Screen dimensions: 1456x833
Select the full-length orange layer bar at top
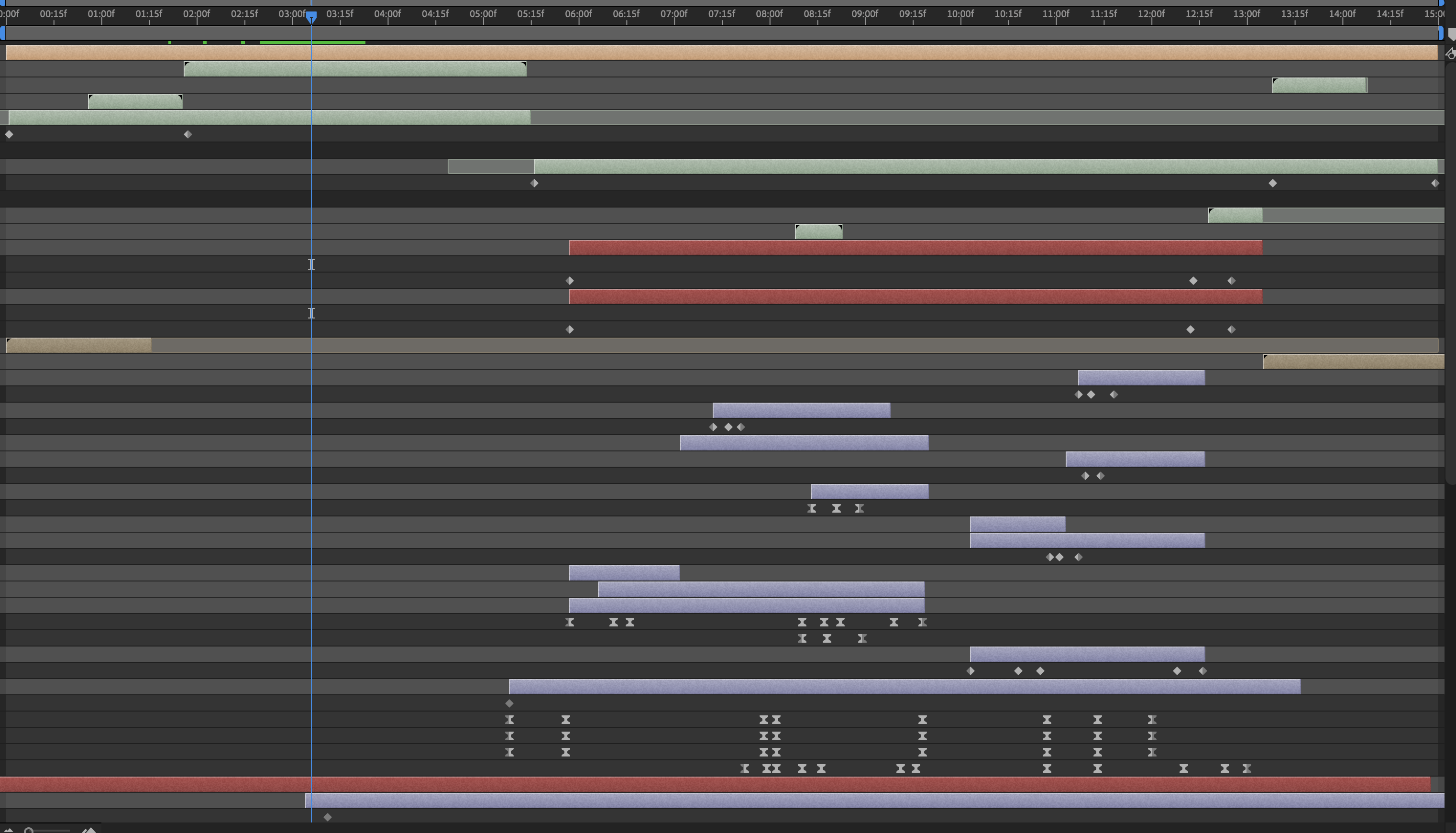721,53
